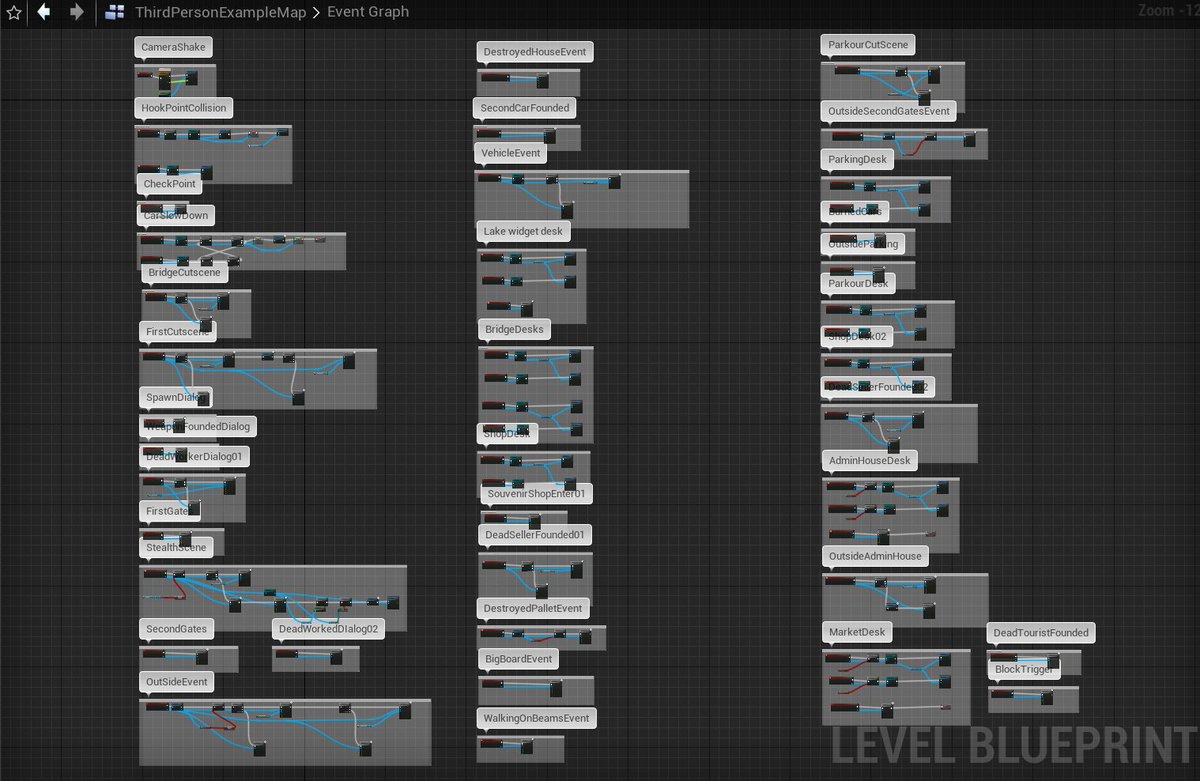1200x781 pixels.
Task: Select the ParkourCutScene comment label
Action: (869, 45)
